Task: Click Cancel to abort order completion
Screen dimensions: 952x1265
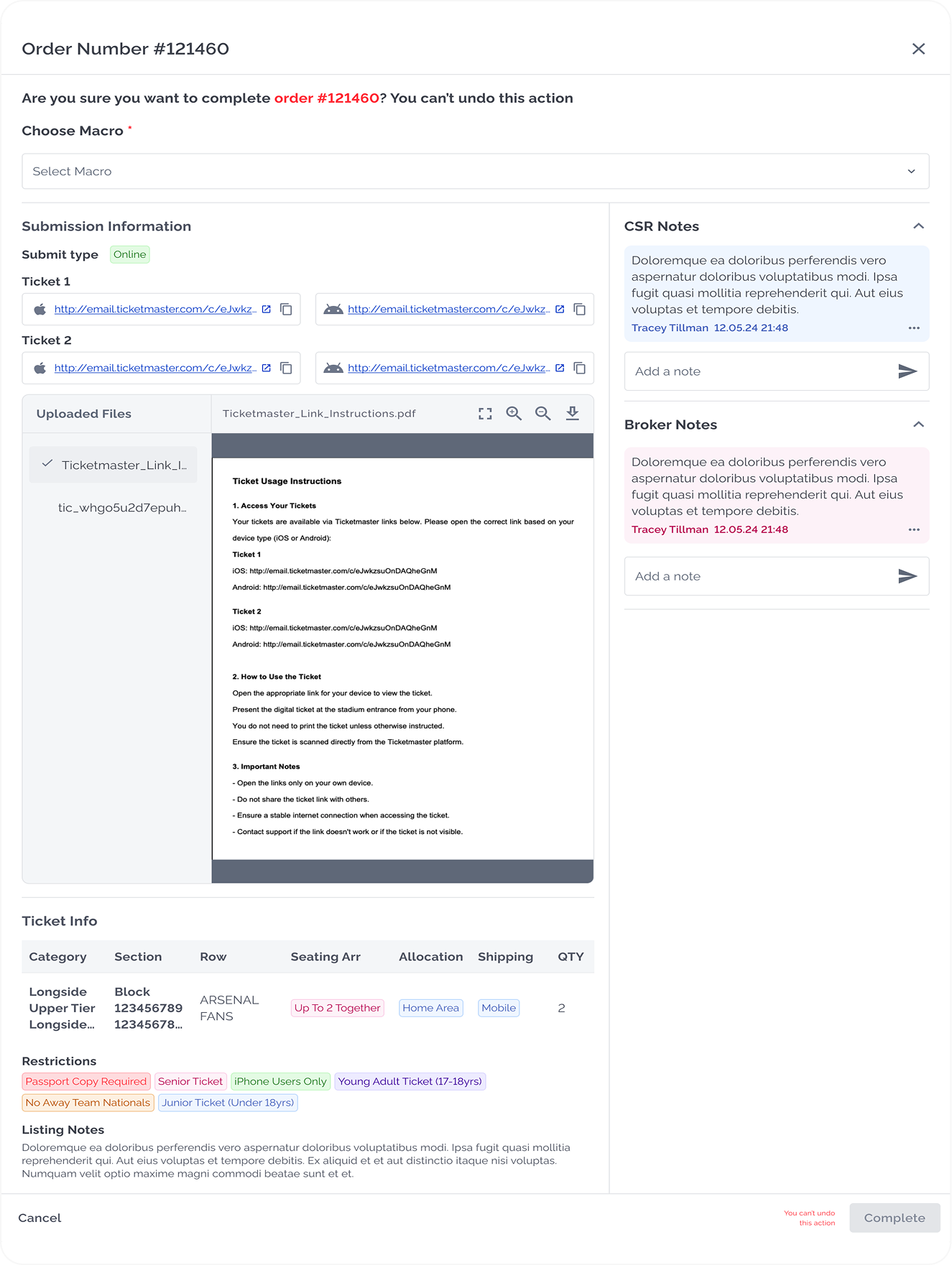Action: tap(40, 1218)
